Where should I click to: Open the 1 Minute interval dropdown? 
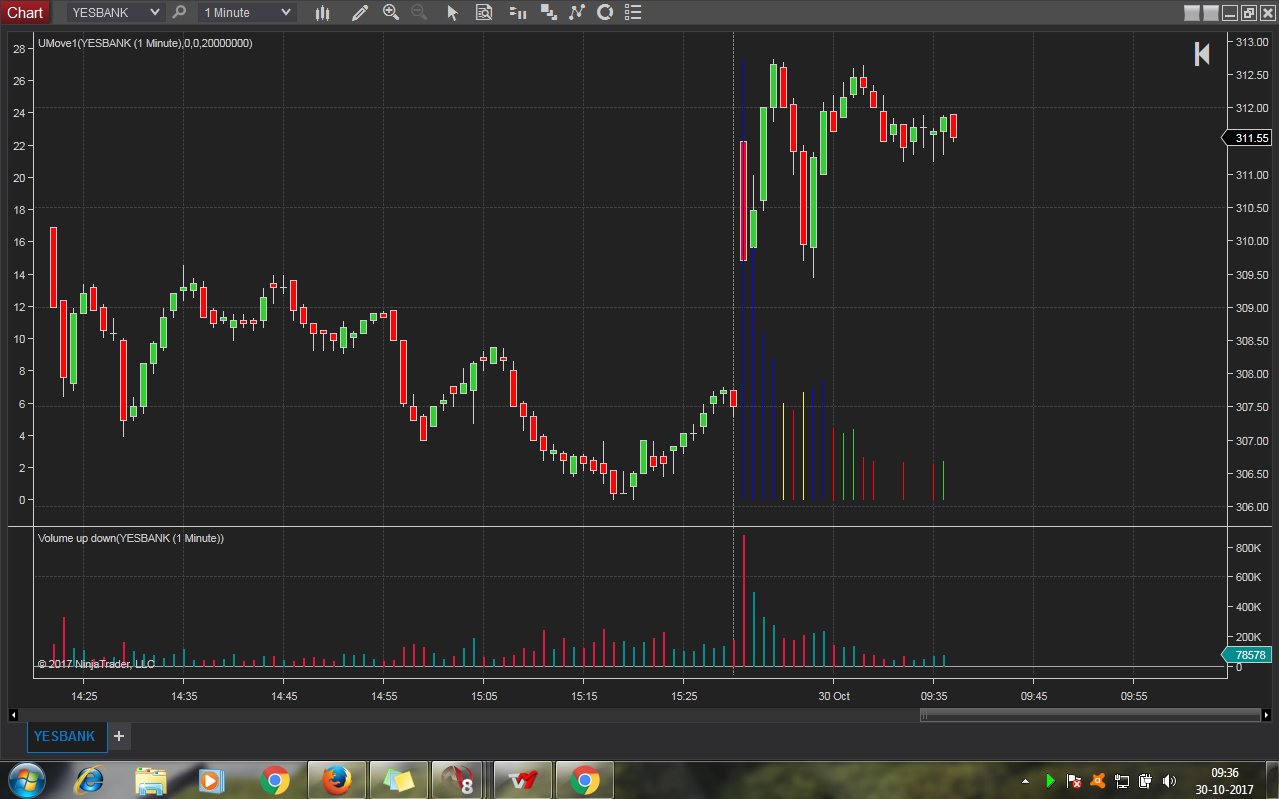point(247,12)
